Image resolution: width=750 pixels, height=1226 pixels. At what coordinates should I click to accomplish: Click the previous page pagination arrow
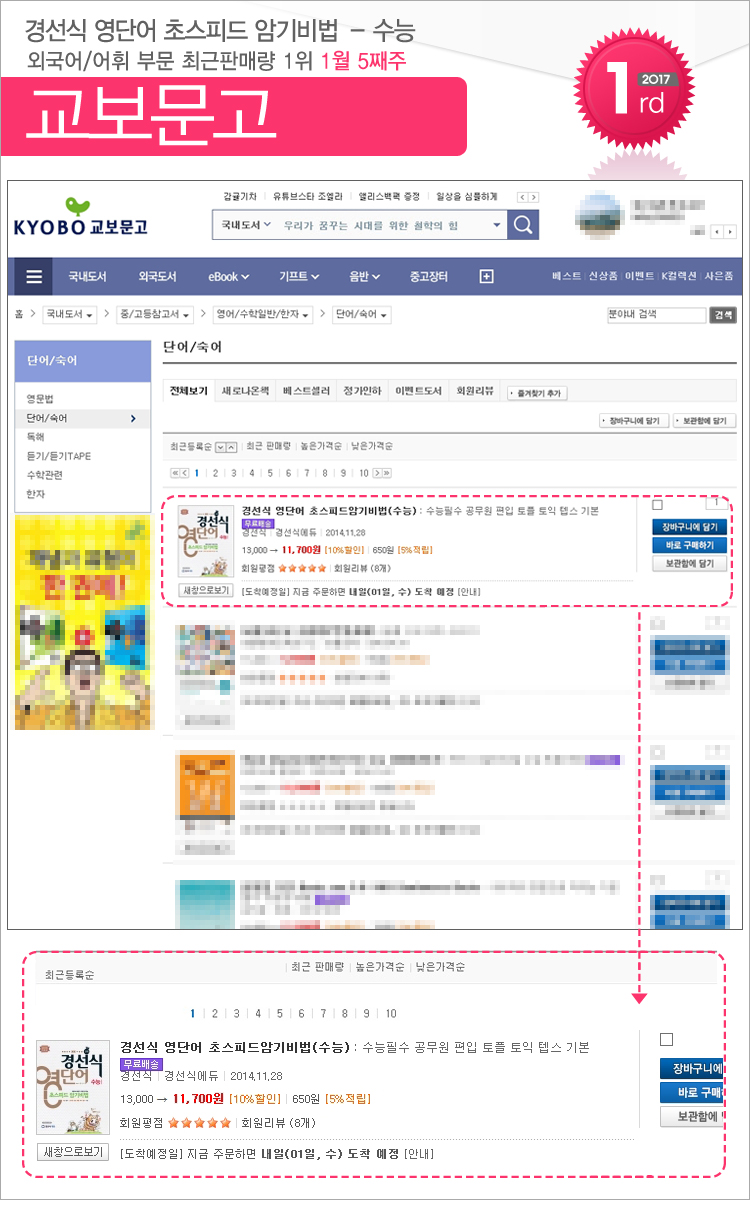click(x=185, y=473)
